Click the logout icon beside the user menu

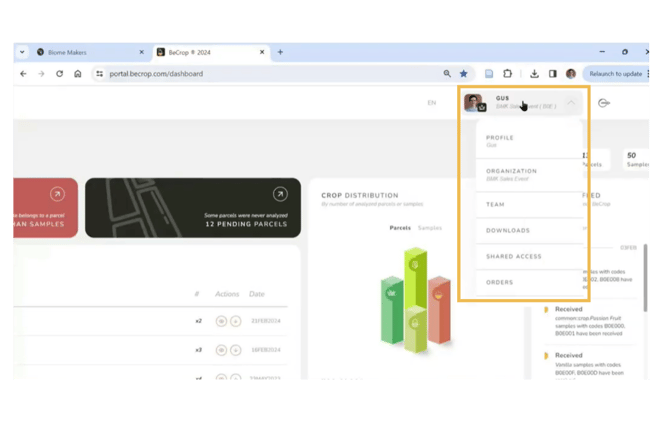pos(604,103)
